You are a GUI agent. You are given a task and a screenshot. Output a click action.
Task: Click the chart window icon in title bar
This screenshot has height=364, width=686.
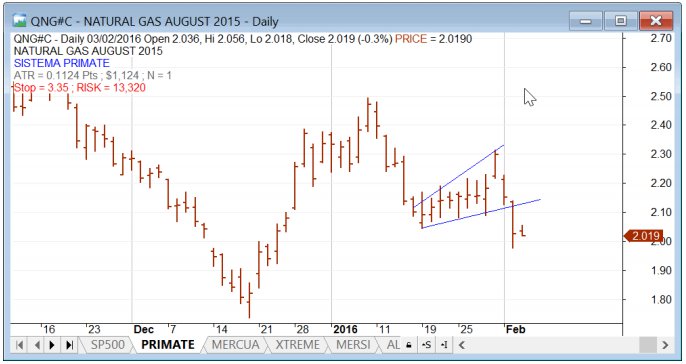click(x=20, y=21)
